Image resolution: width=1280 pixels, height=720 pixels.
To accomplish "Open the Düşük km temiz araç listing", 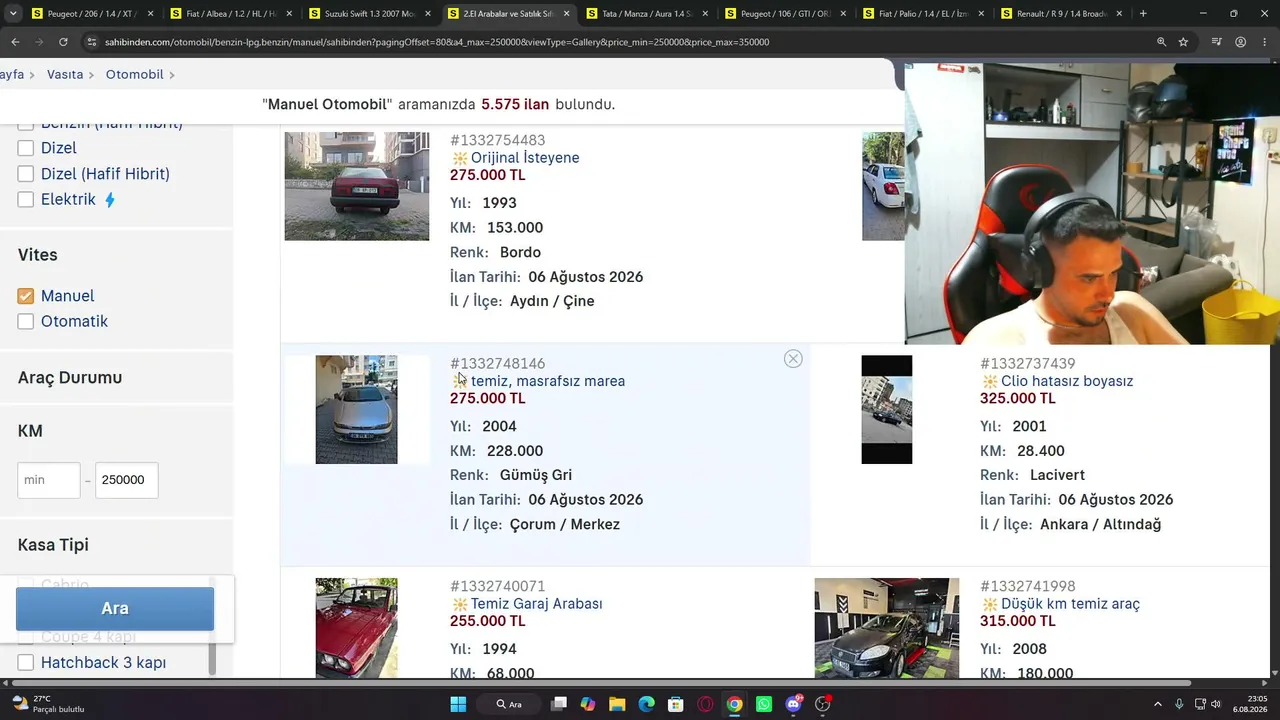I will (1070, 604).
